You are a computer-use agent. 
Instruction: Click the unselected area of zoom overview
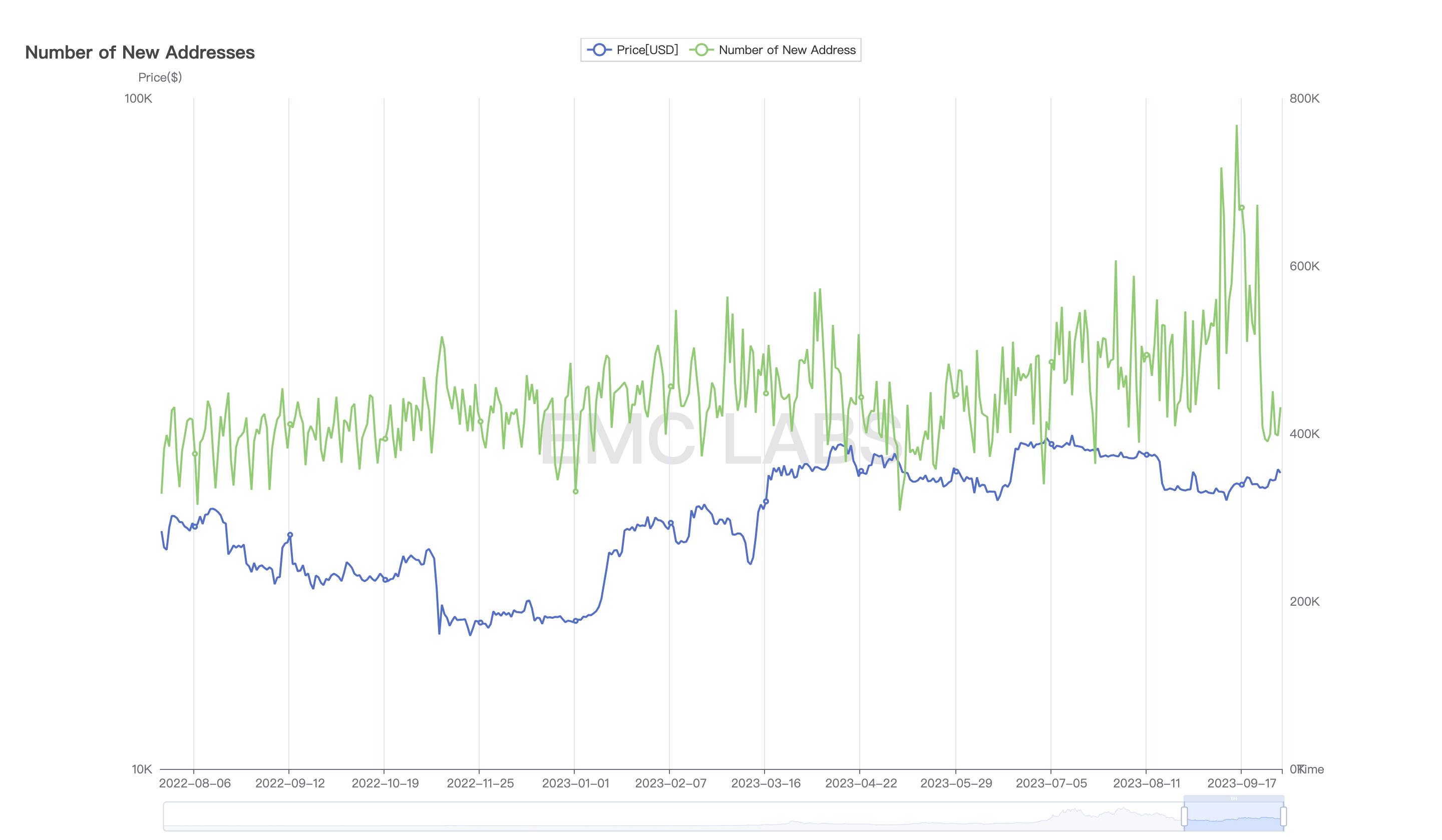pos(629,816)
